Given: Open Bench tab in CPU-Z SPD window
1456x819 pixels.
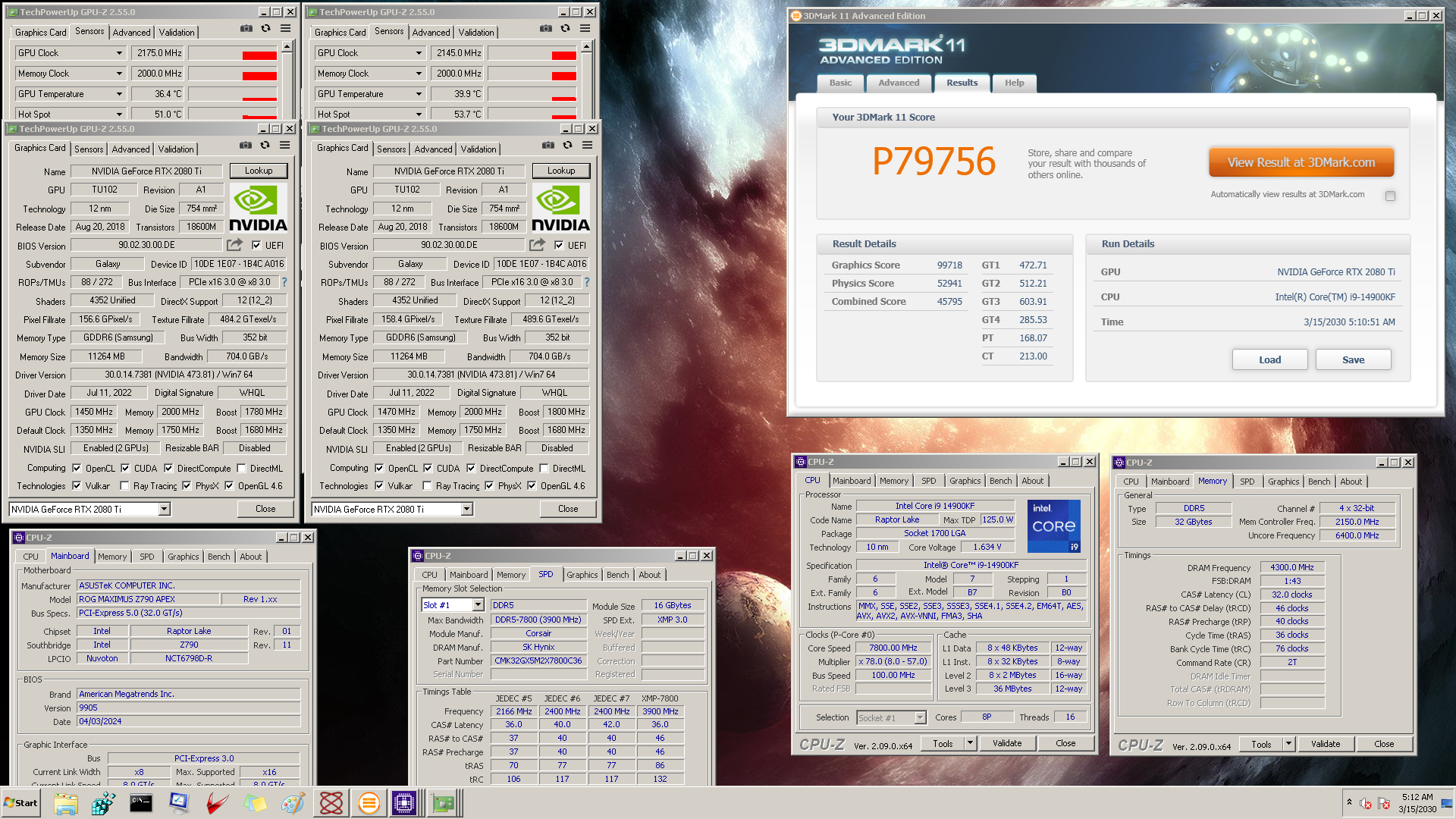Looking at the screenshot, I should point(618,575).
